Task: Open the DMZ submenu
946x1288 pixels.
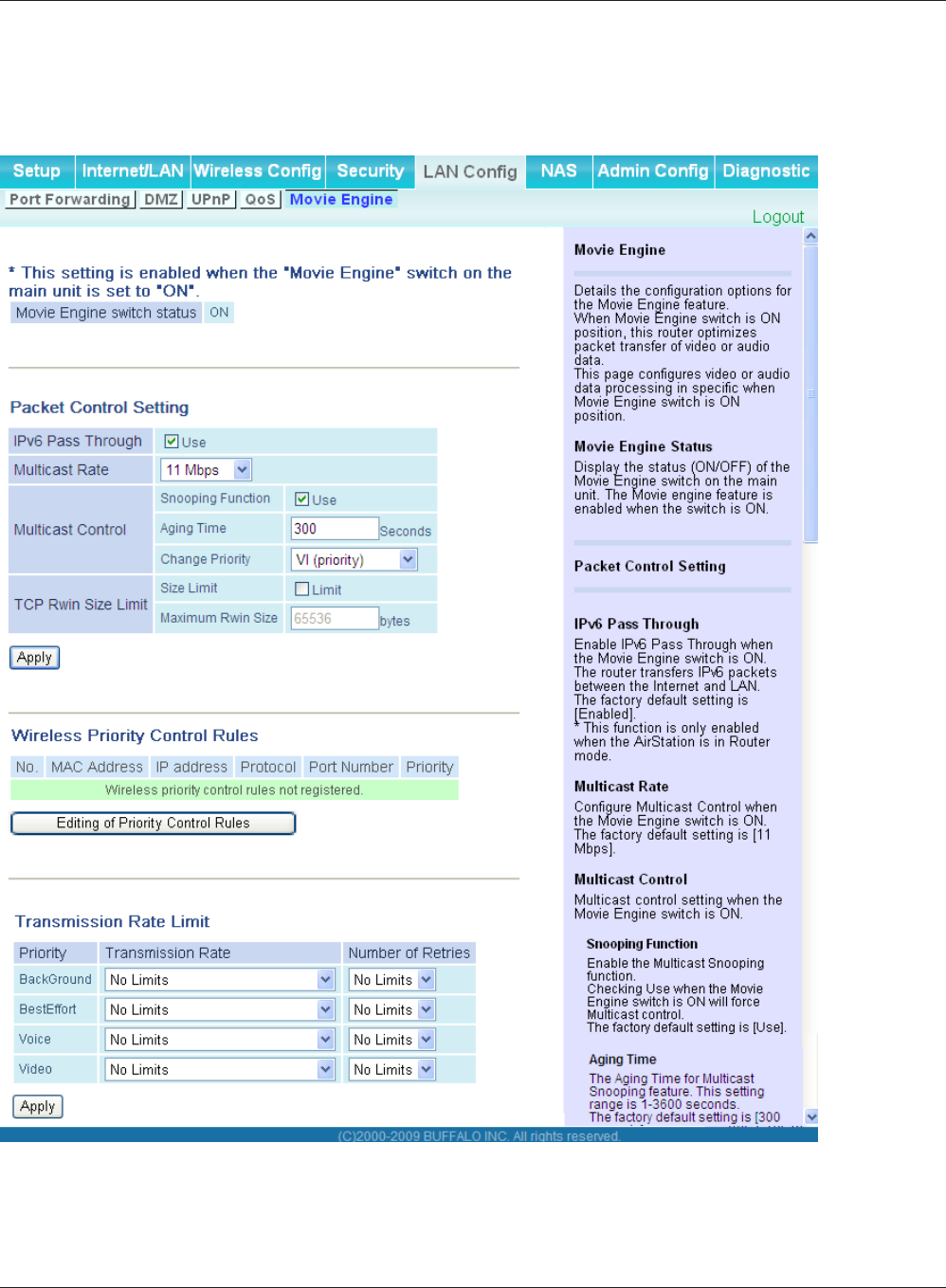Action: pyautogui.click(x=161, y=200)
